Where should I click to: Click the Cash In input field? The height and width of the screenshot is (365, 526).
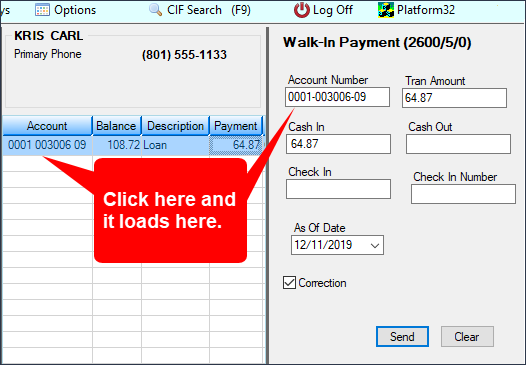click(338, 144)
